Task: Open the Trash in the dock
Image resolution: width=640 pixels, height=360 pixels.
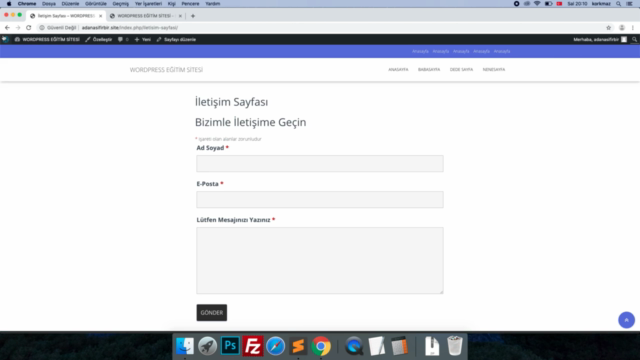Action: (x=455, y=346)
